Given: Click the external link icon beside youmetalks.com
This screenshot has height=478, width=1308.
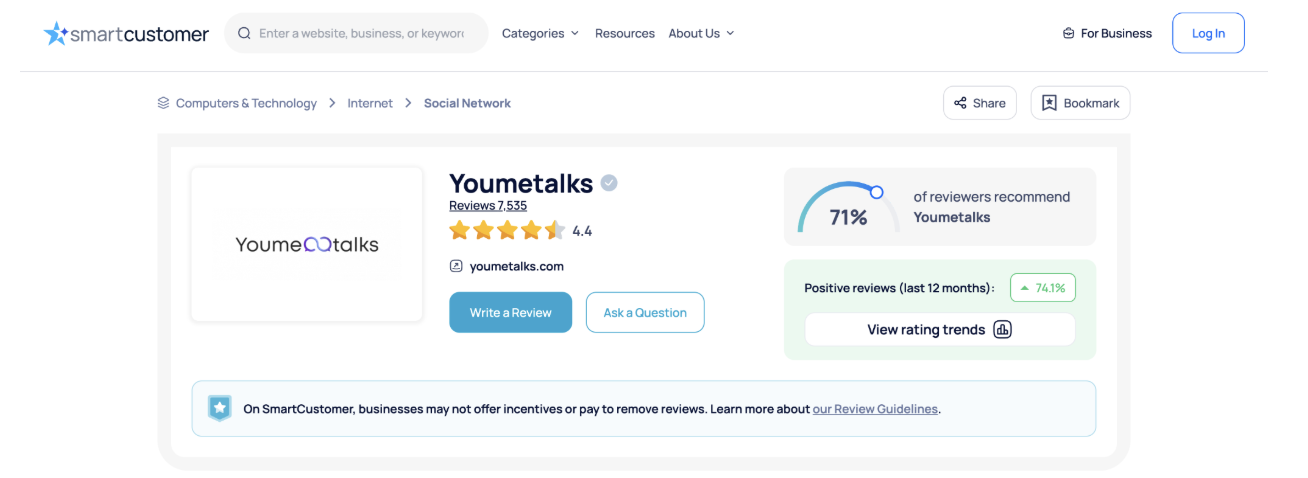Looking at the screenshot, I should pos(456,266).
